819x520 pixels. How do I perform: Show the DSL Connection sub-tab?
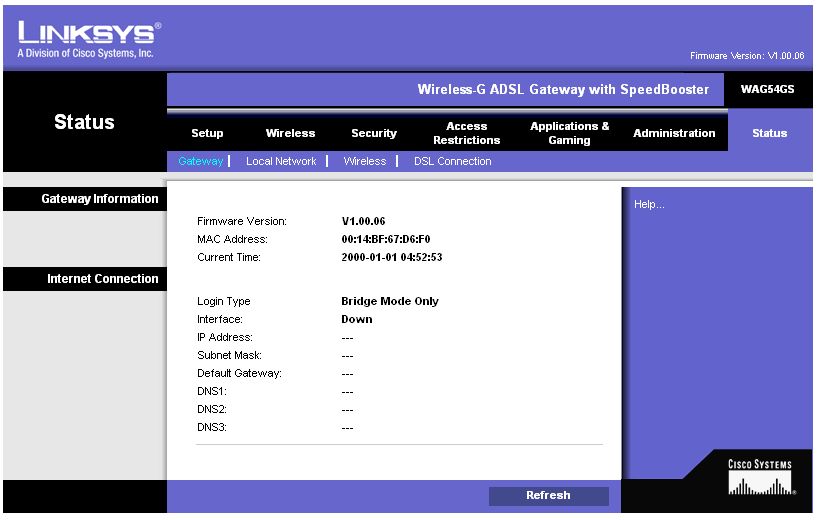[x=452, y=161]
